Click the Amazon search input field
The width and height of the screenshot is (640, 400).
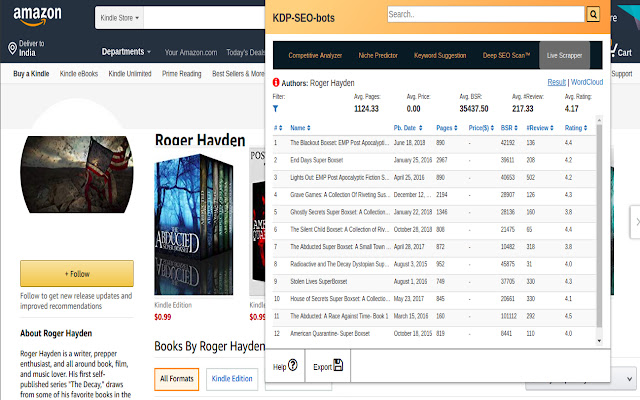tap(204, 18)
